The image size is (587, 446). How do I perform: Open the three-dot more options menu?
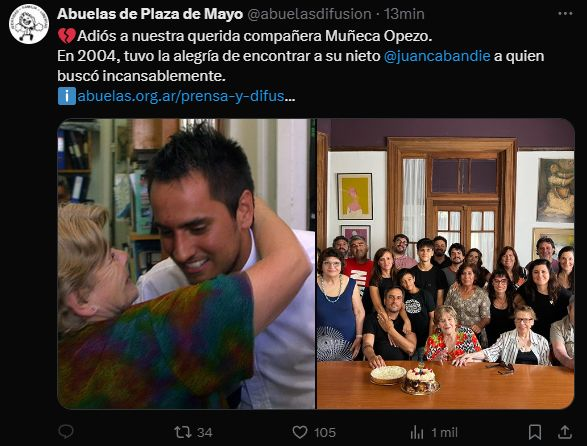tap(565, 13)
